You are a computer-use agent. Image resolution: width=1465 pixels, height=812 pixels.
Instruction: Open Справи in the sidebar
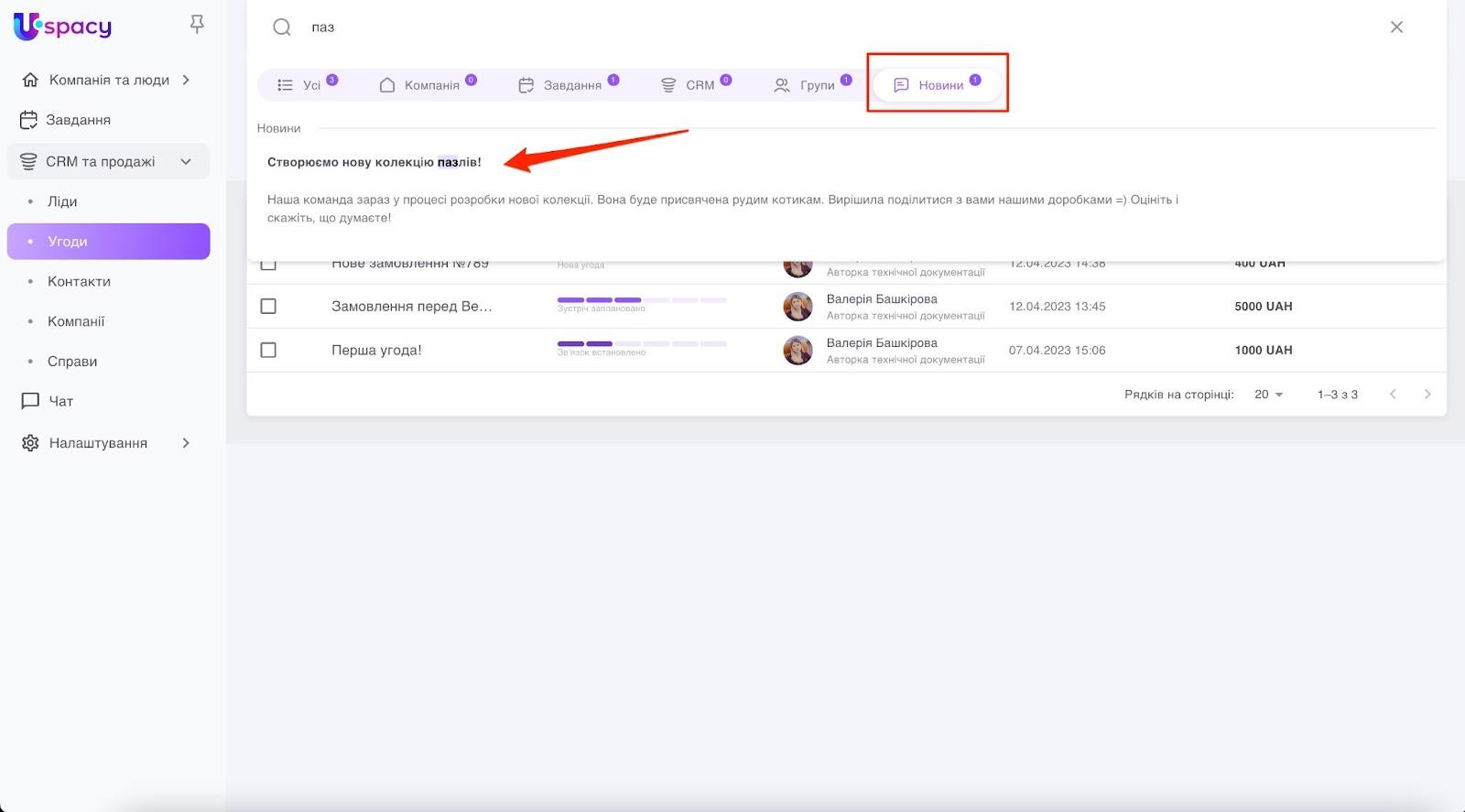coord(109,362)
